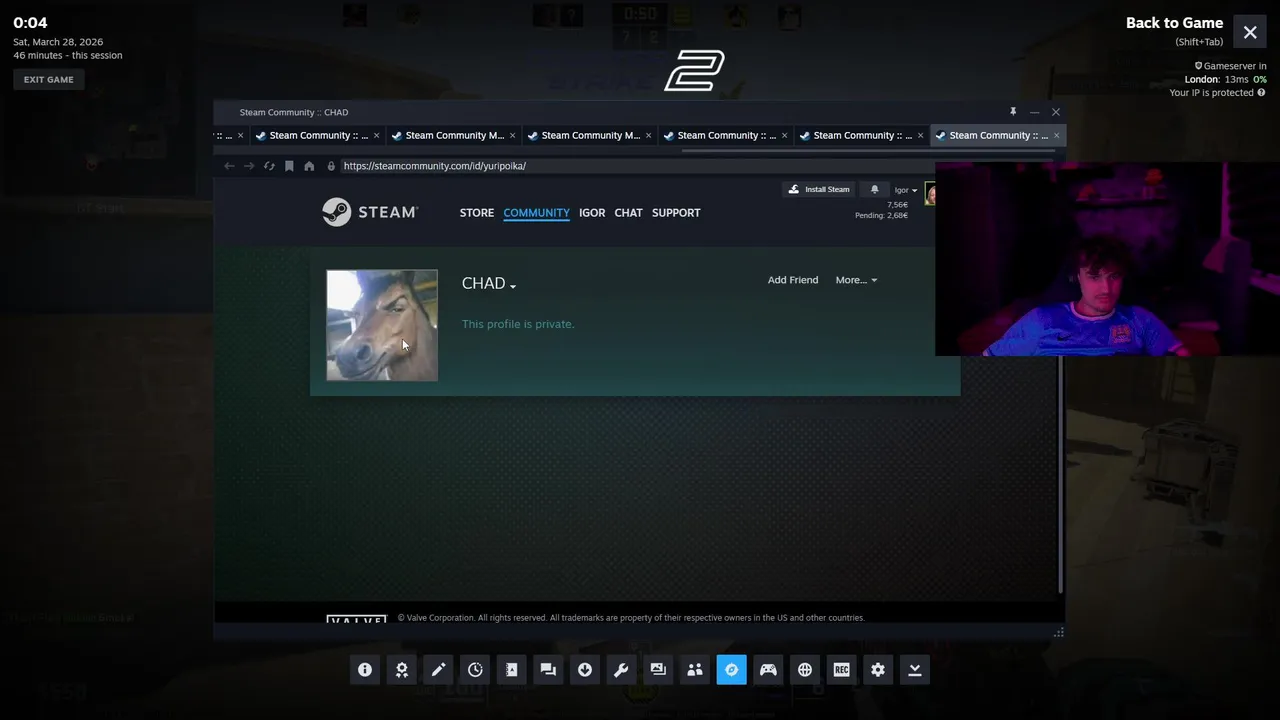Open the COMMUNITY menu
The height and width of the screenshot is (720, 1280).
pyautogui.click(x=536, y=213)
